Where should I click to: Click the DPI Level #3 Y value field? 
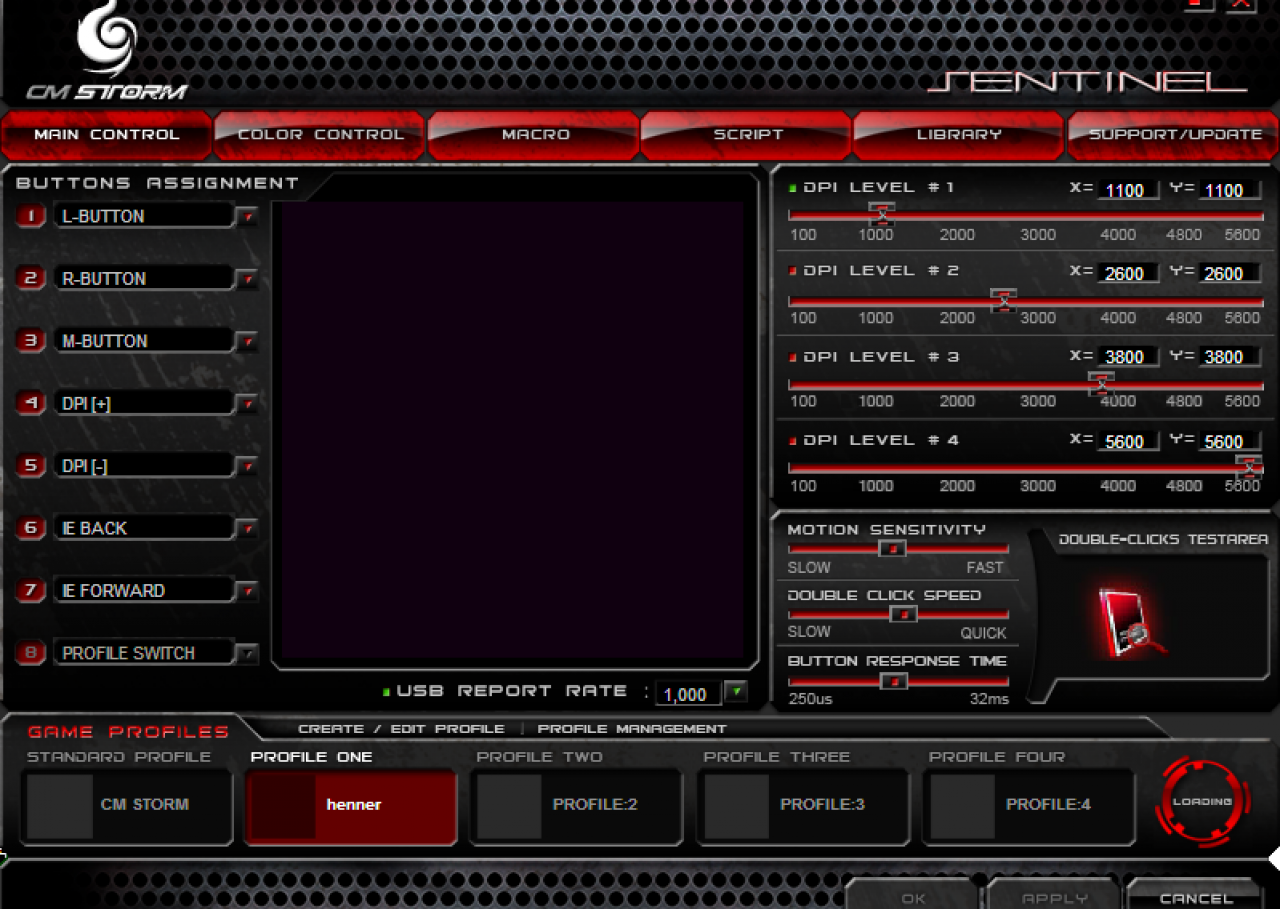pyautogui.click(x=1230, y=357)
